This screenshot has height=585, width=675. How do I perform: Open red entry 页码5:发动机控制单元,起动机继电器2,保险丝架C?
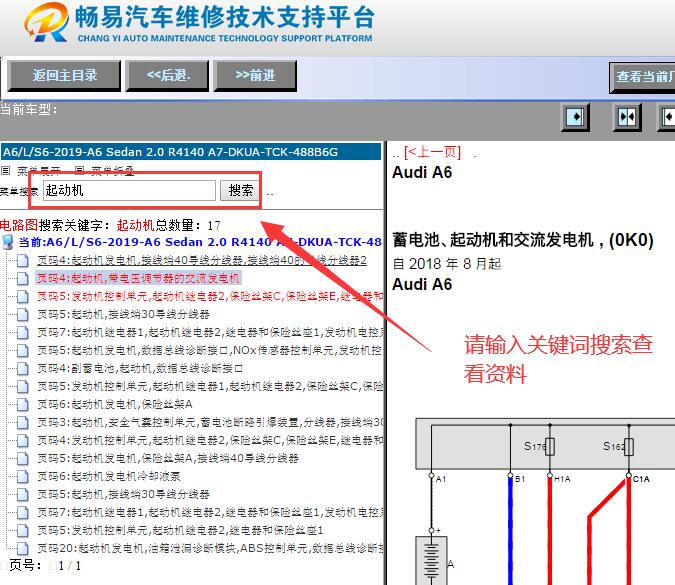(x=210, y=297)
